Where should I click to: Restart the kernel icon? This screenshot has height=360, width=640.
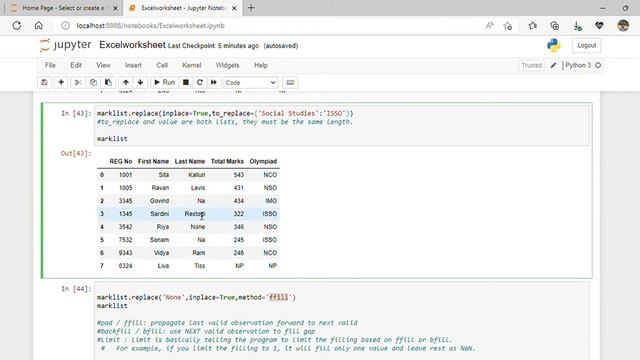200,82
